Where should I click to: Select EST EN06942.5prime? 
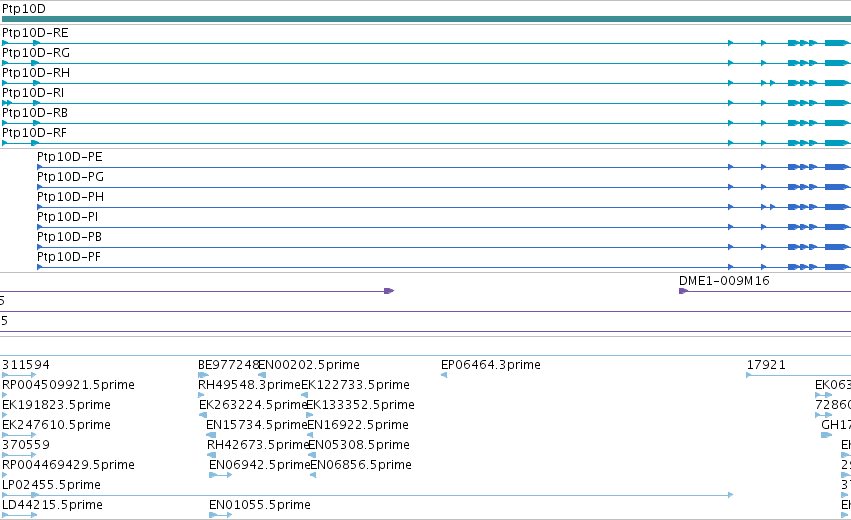(x=259, y=465)
